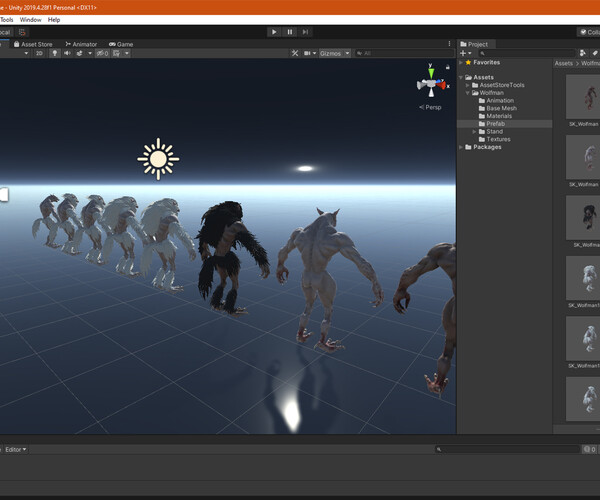This screenshot has width=600, height=500.
Task: Click the green Y axis cone on orientation gizmo
Action: [x=431, y=73]
